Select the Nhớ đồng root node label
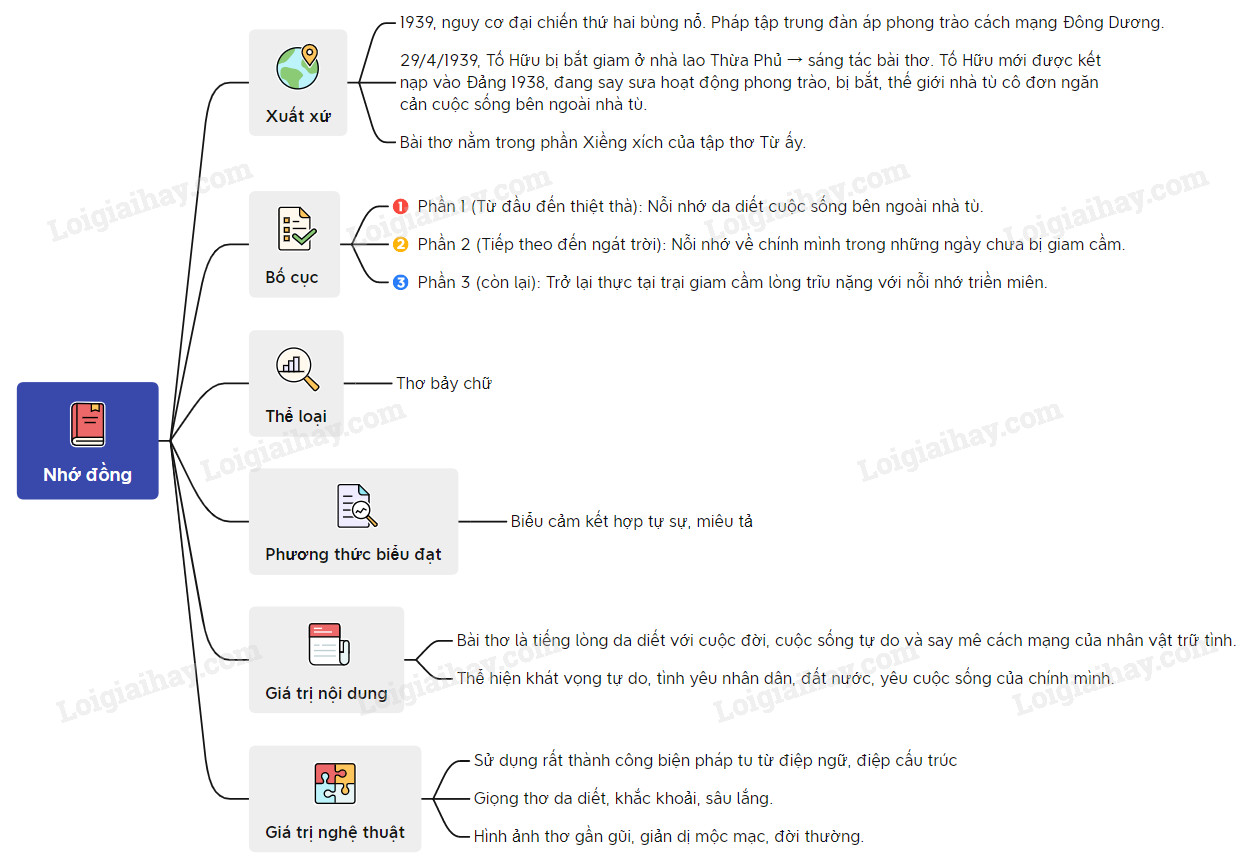This screenshot has width=1252, height=858. coord(87,474)
